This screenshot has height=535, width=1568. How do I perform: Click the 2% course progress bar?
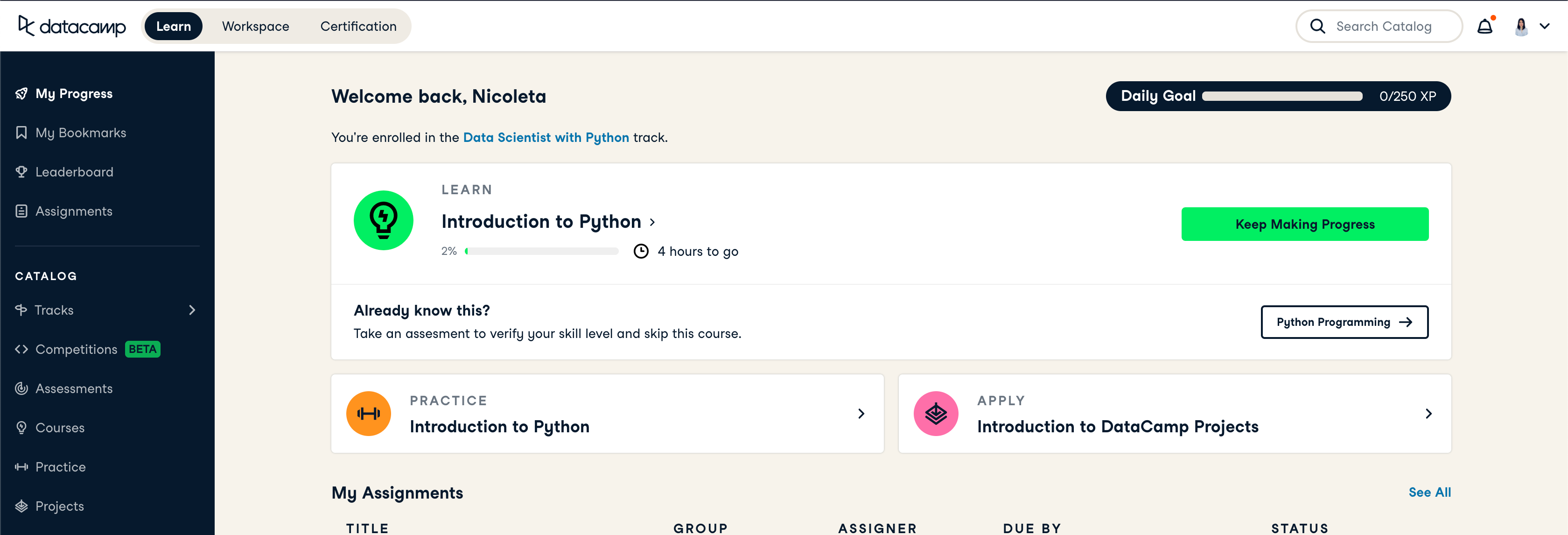[541, 251]
